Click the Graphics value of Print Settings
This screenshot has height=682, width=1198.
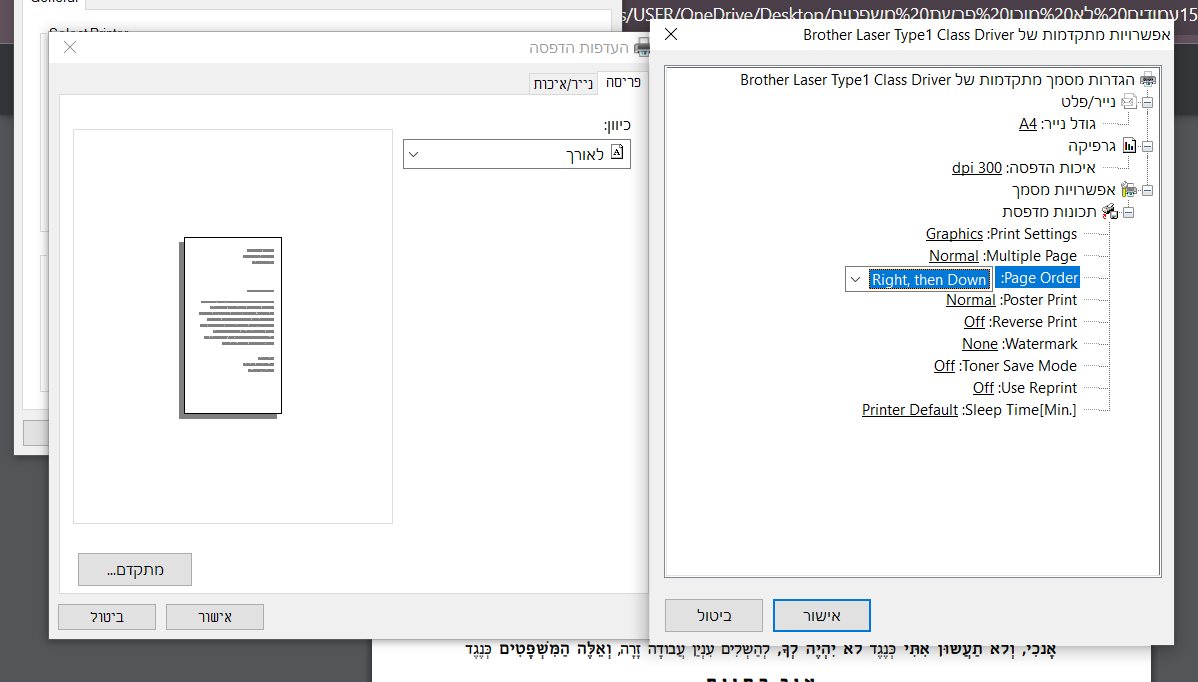pyautogui.click(x=954, y=234)
